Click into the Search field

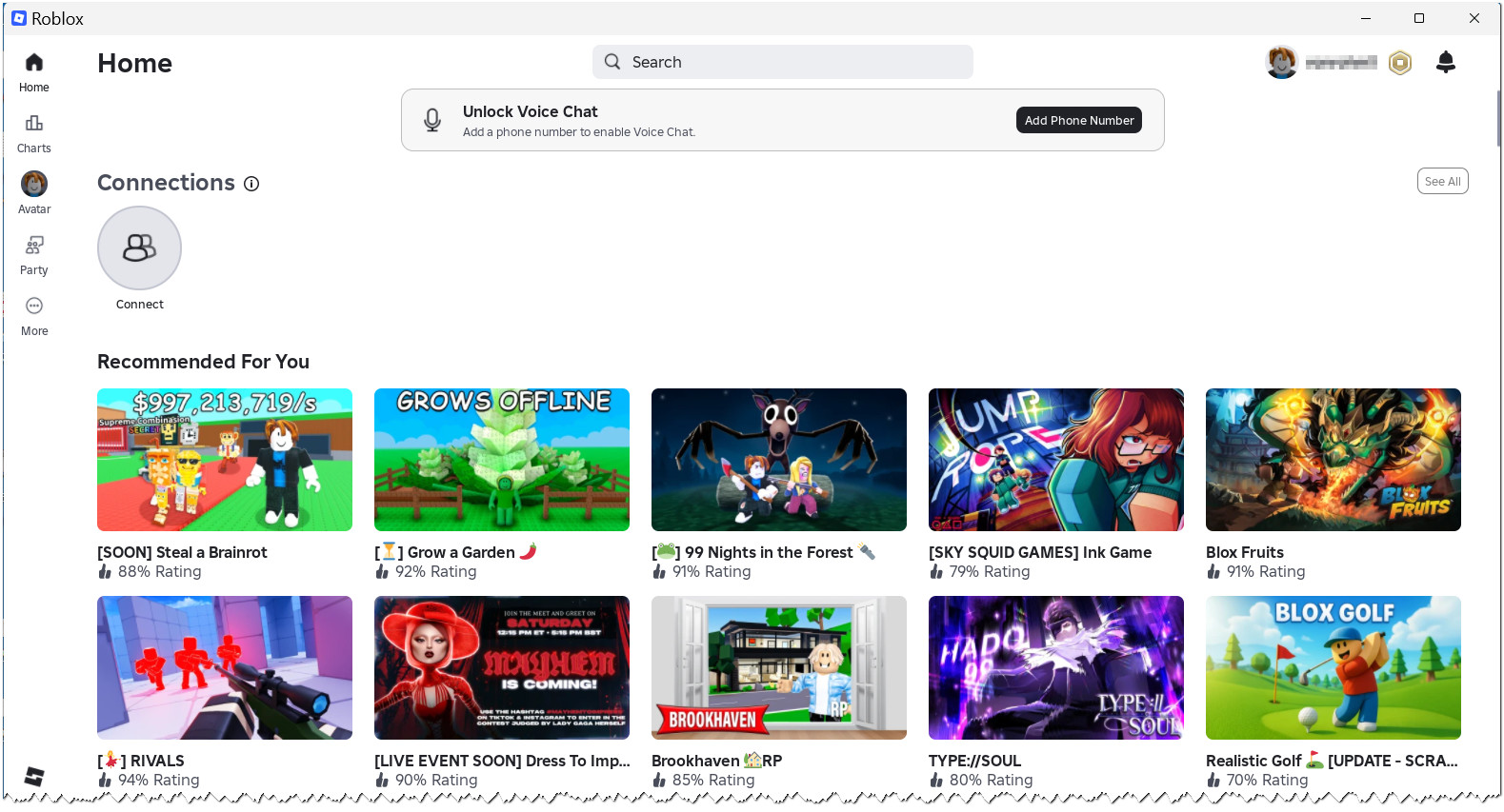(782, 62)
